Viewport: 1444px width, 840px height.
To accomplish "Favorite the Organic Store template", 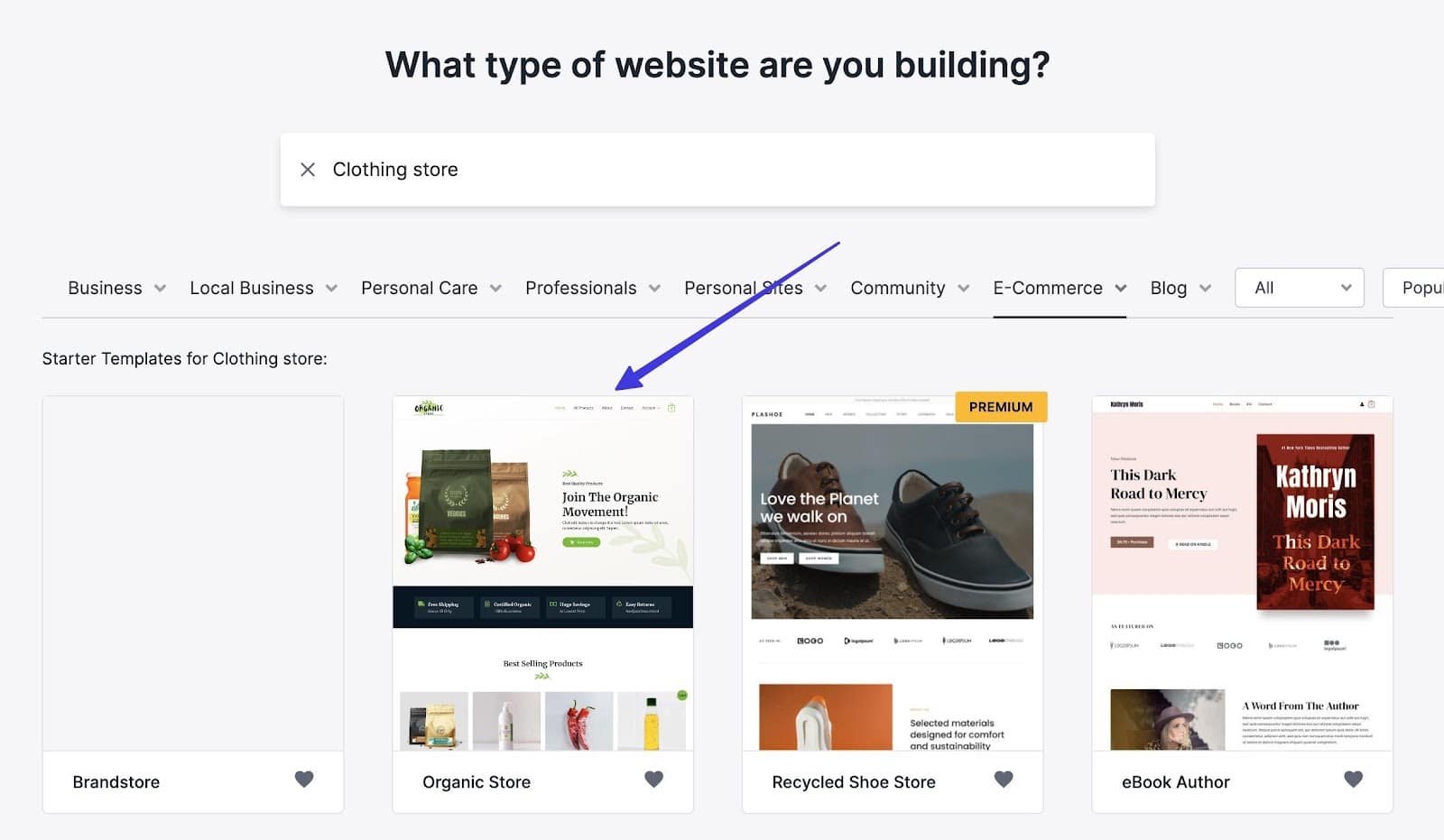I will click(x=653, y=780).
